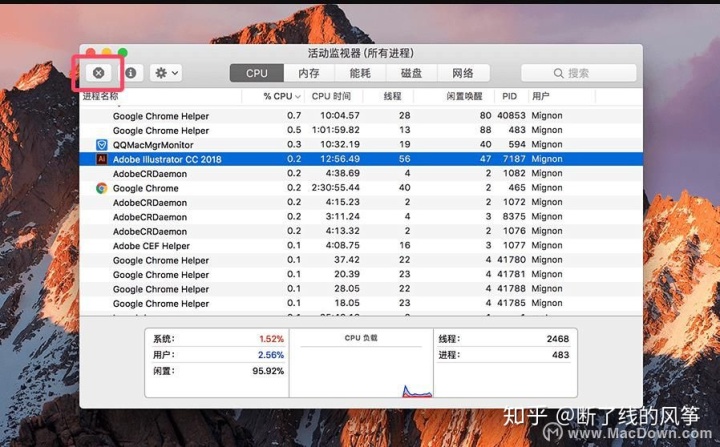Select Google Chrome Helper with PID 483

(x=361, y=130)
